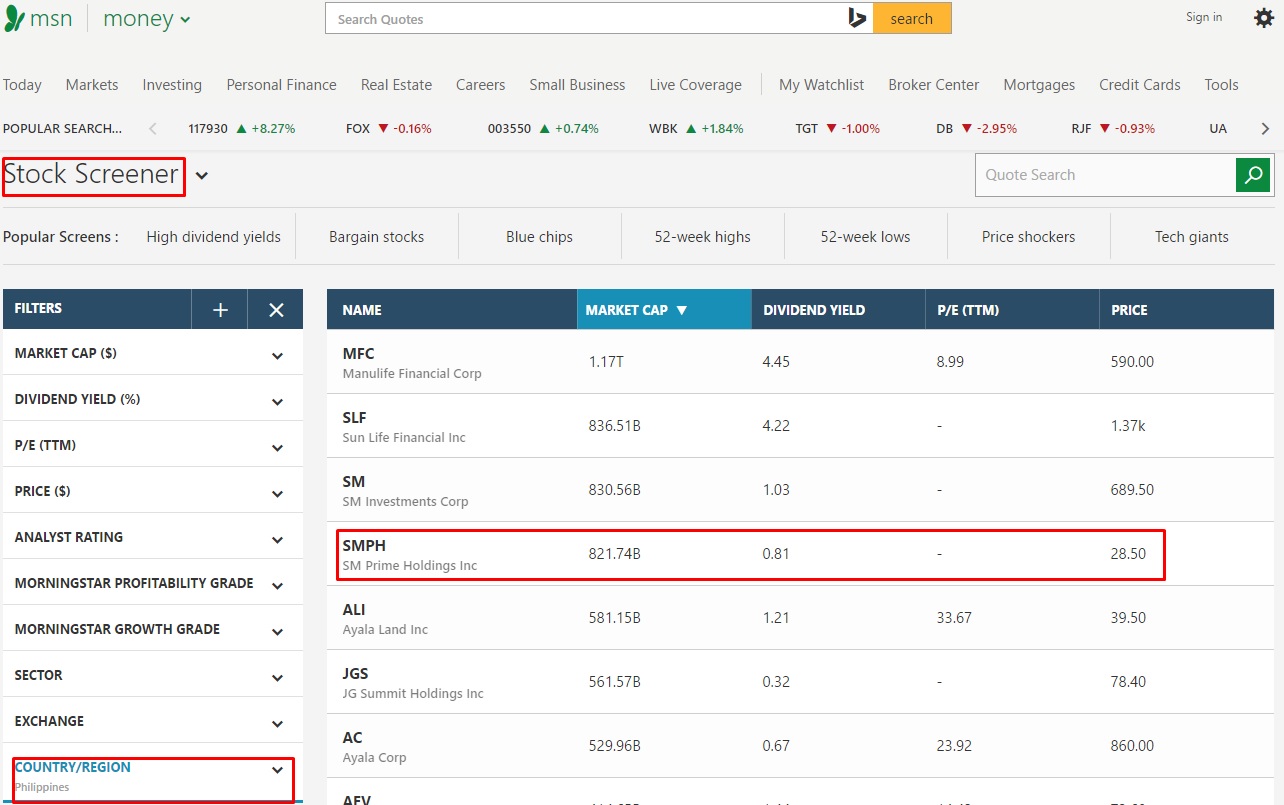Open the Markets tab

click(x=92, y=85)
